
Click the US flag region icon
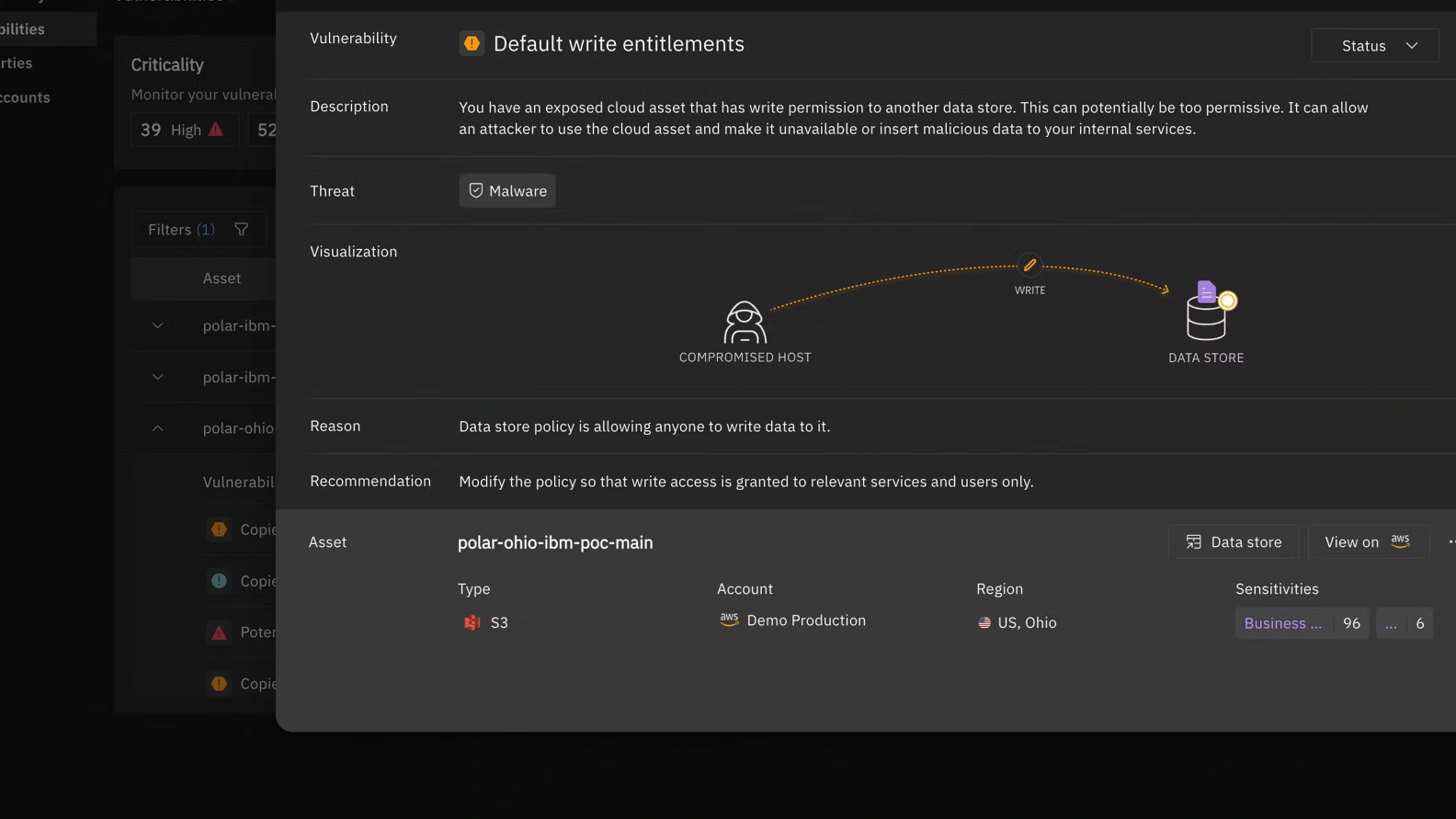point(984,623)
